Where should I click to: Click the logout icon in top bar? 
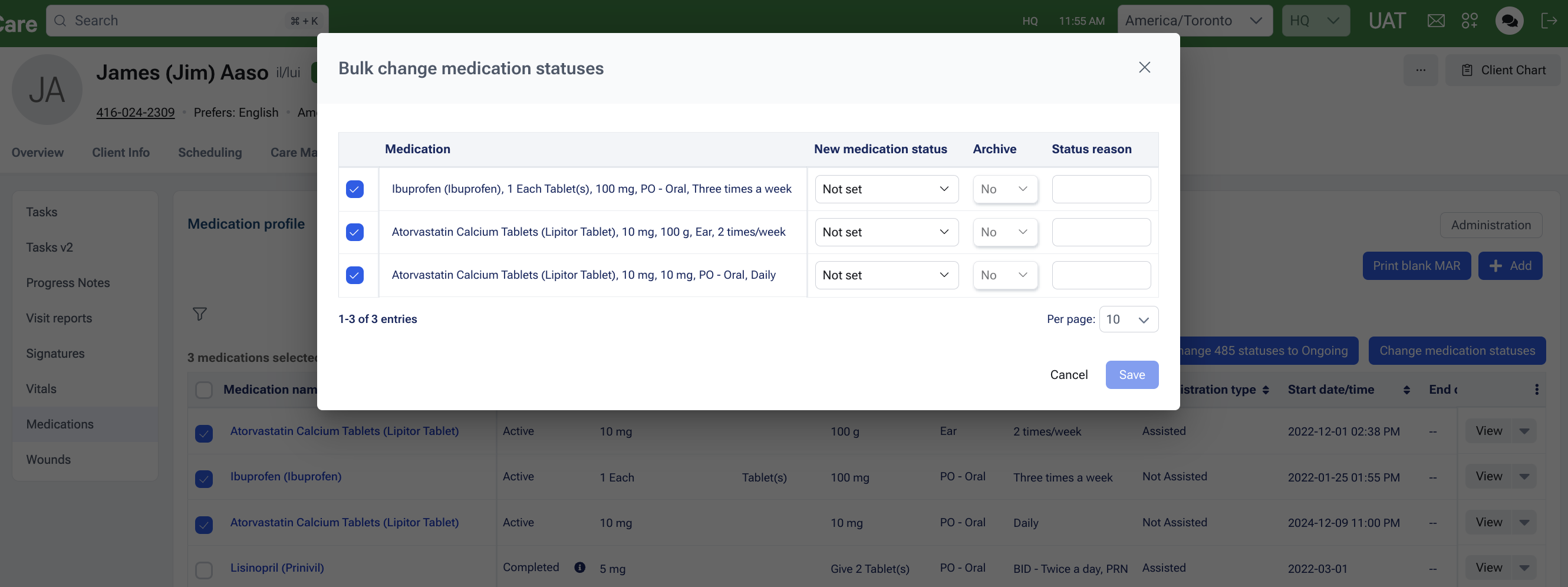click(x=1548, y=21)
